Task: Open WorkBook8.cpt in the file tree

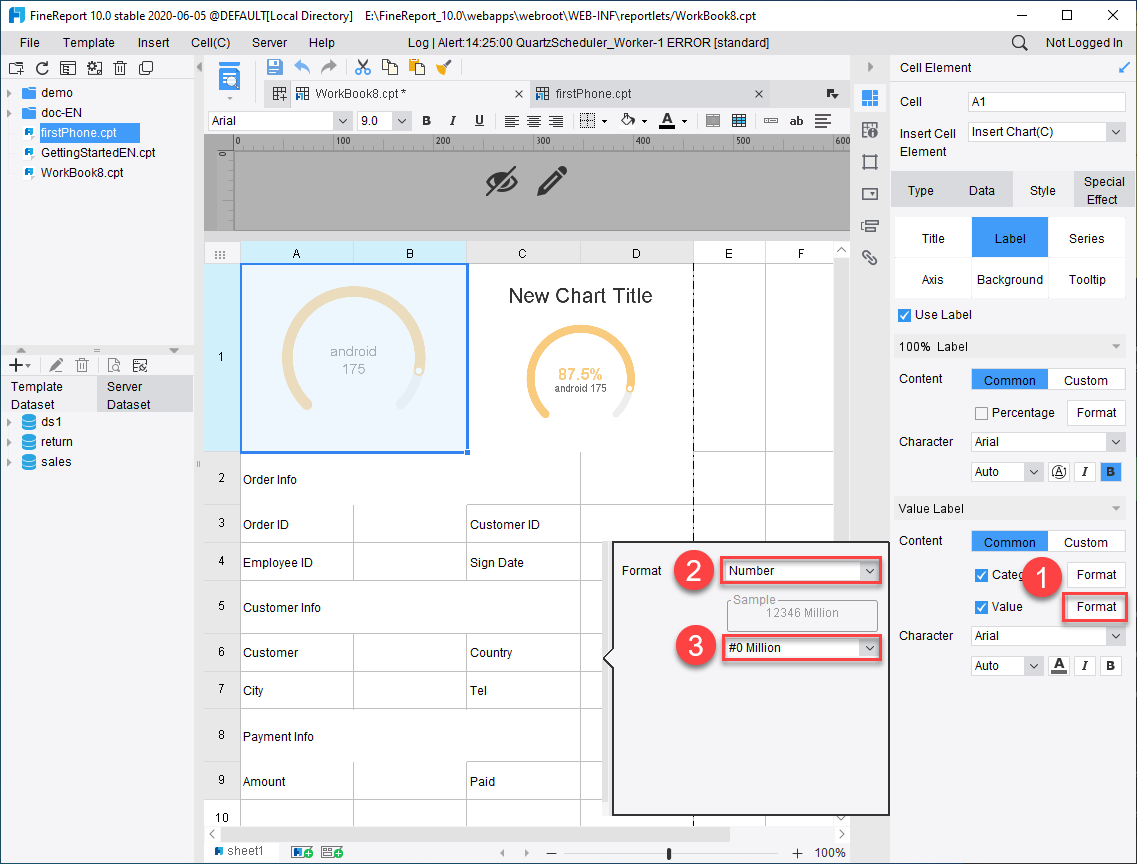Action: click(81, 173)
